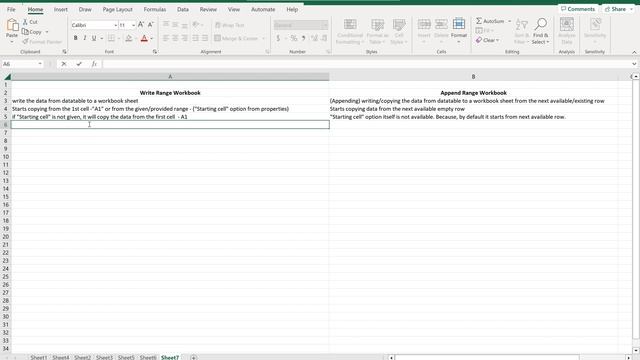Switch to the Insert tab

tap(61, 9)
